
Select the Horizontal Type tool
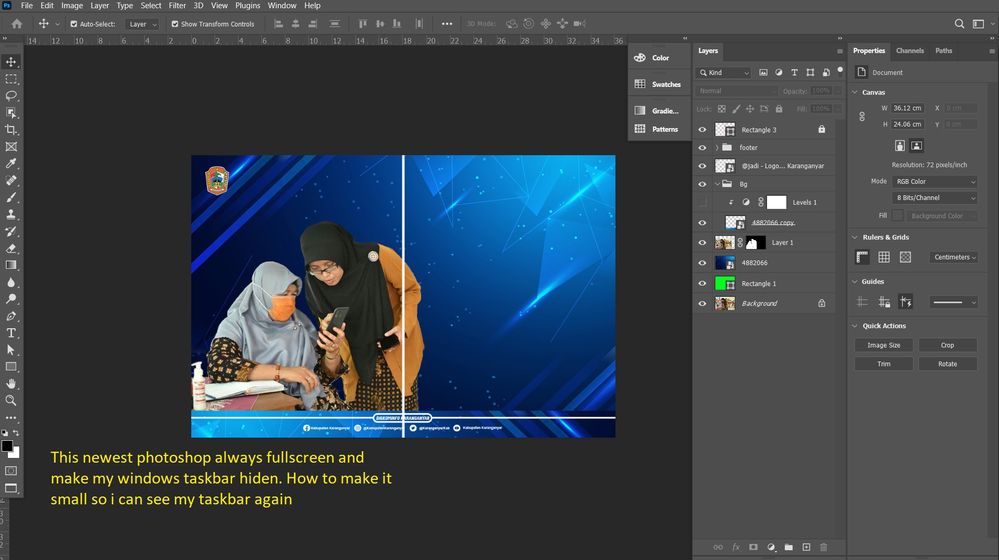coord(11,333)
